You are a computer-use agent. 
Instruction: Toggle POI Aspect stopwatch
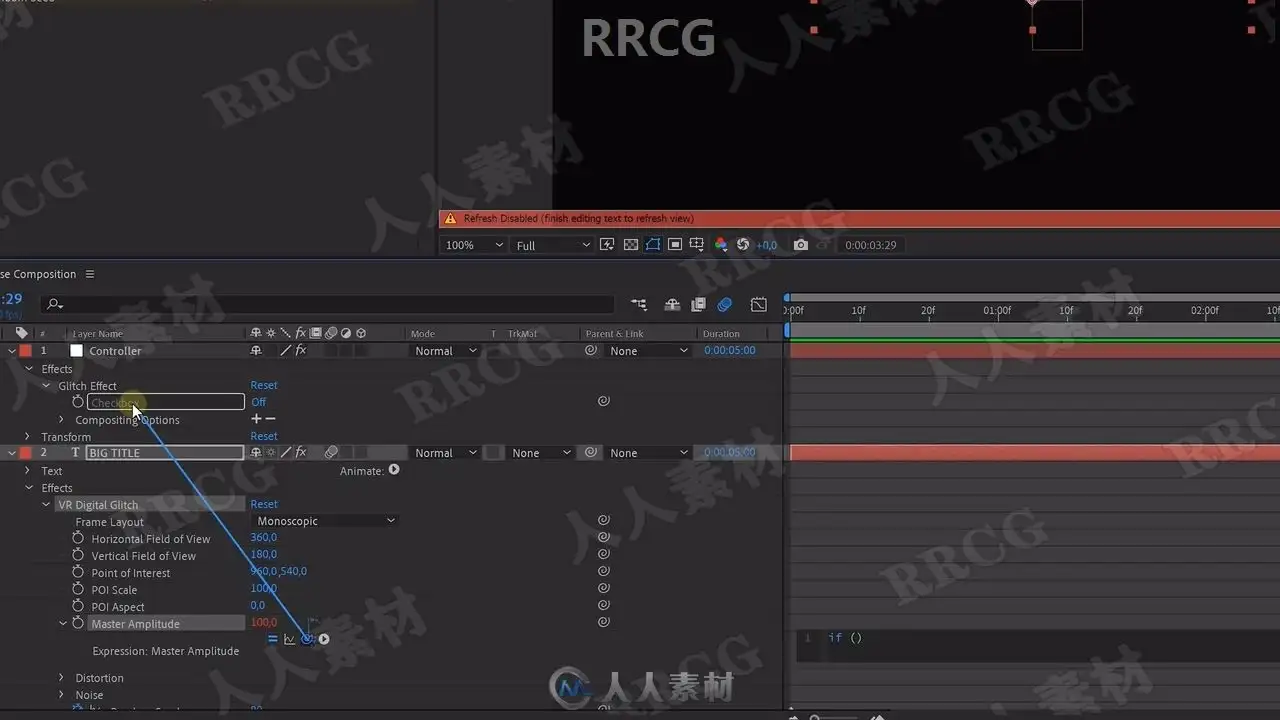click(78, 606)
